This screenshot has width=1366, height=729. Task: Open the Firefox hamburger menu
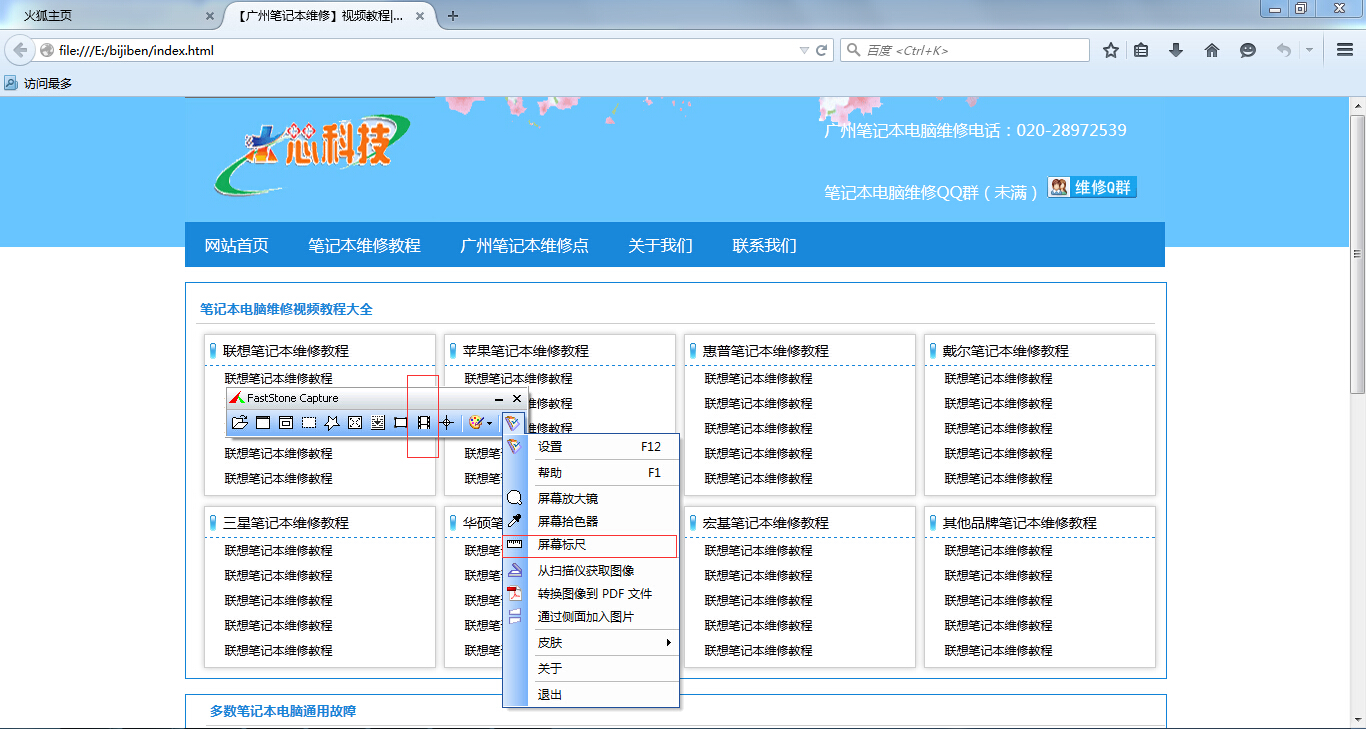point(1345,50)
